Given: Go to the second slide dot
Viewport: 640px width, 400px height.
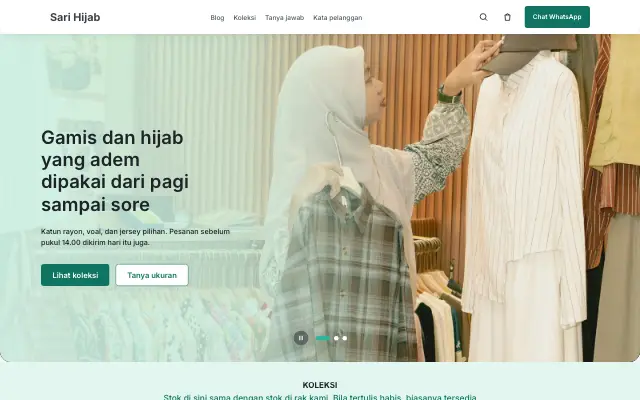Looking at the screenshot, I should [336, 338].
